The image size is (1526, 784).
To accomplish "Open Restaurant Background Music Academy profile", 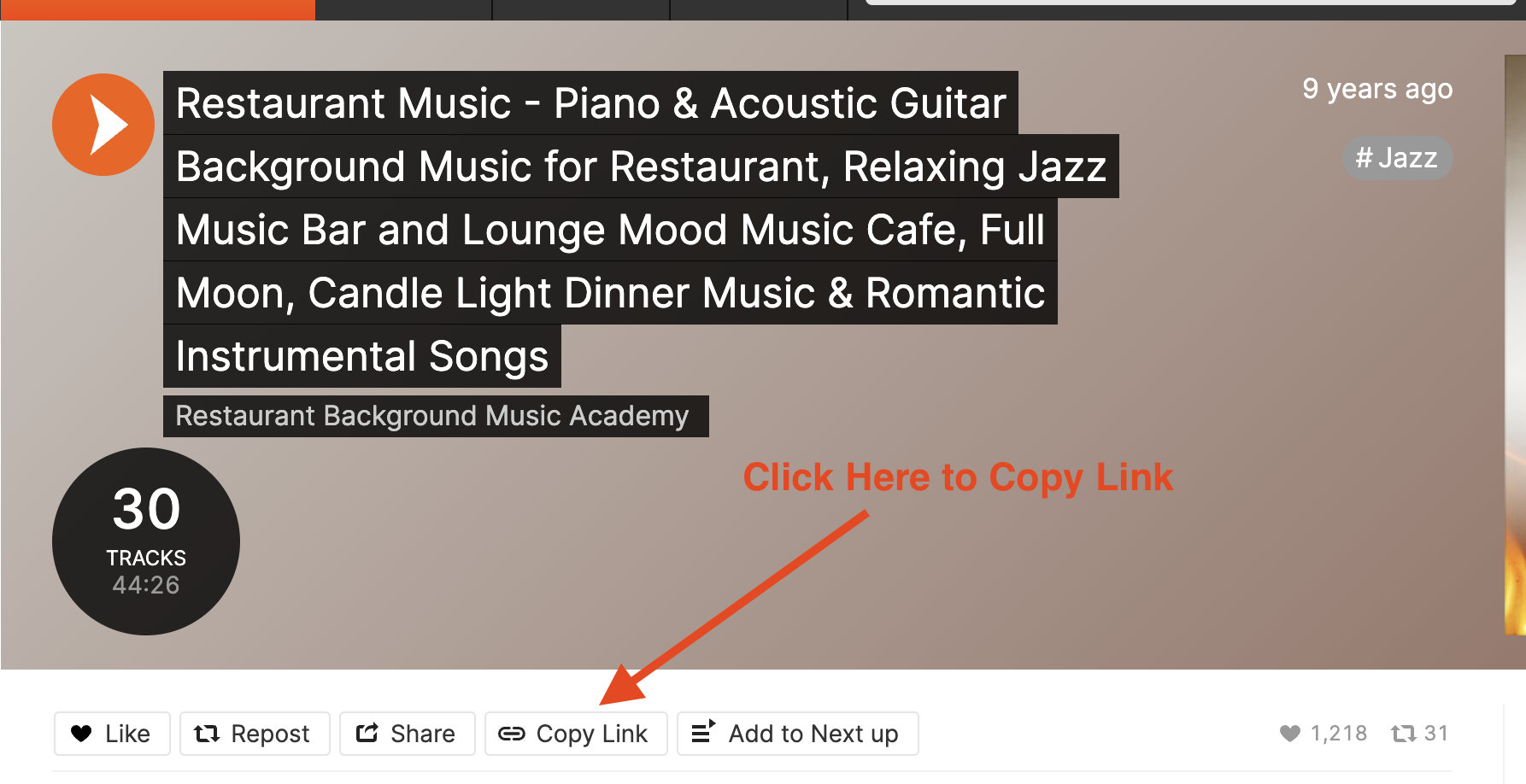I will 432,416.
